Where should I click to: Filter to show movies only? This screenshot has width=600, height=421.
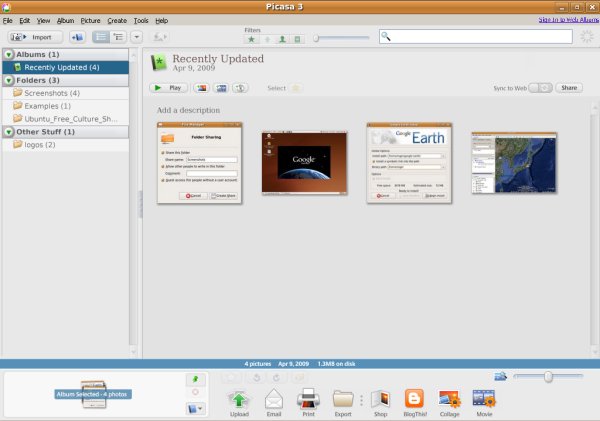click(x=297, y=39)
